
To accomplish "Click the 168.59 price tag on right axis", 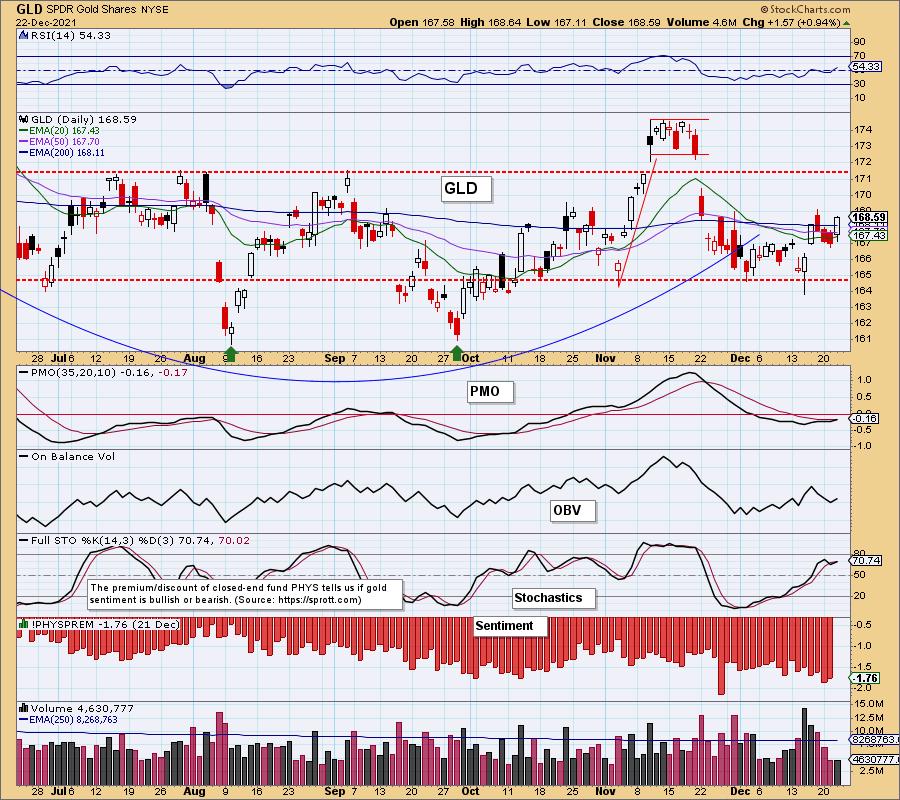I will (869, 217).
